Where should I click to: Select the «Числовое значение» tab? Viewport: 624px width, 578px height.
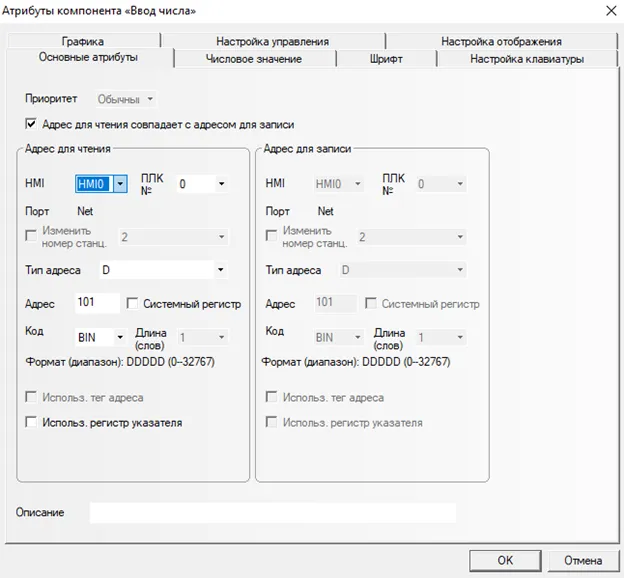(x=253, y=59)
